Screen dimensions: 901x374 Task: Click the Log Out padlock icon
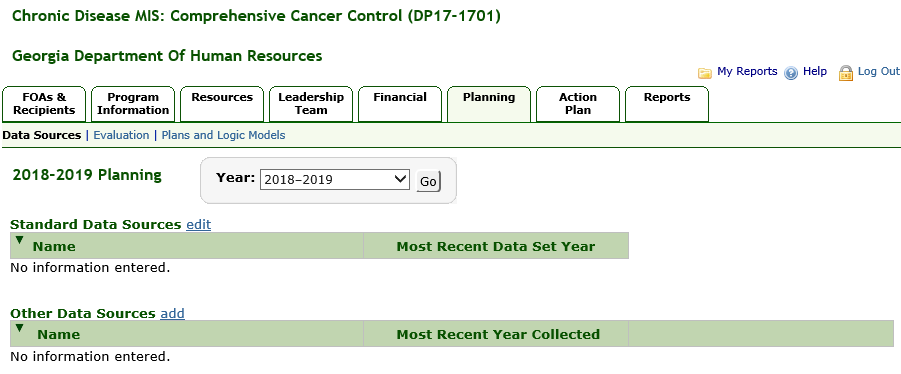(x=846, y=73)
